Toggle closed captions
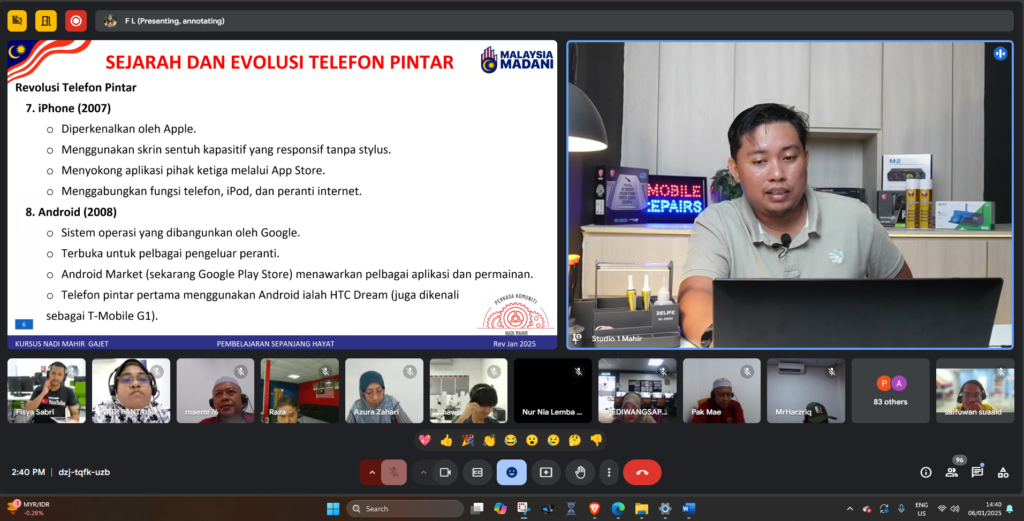Screen dimensions: 1024x521 coord(477,472)
